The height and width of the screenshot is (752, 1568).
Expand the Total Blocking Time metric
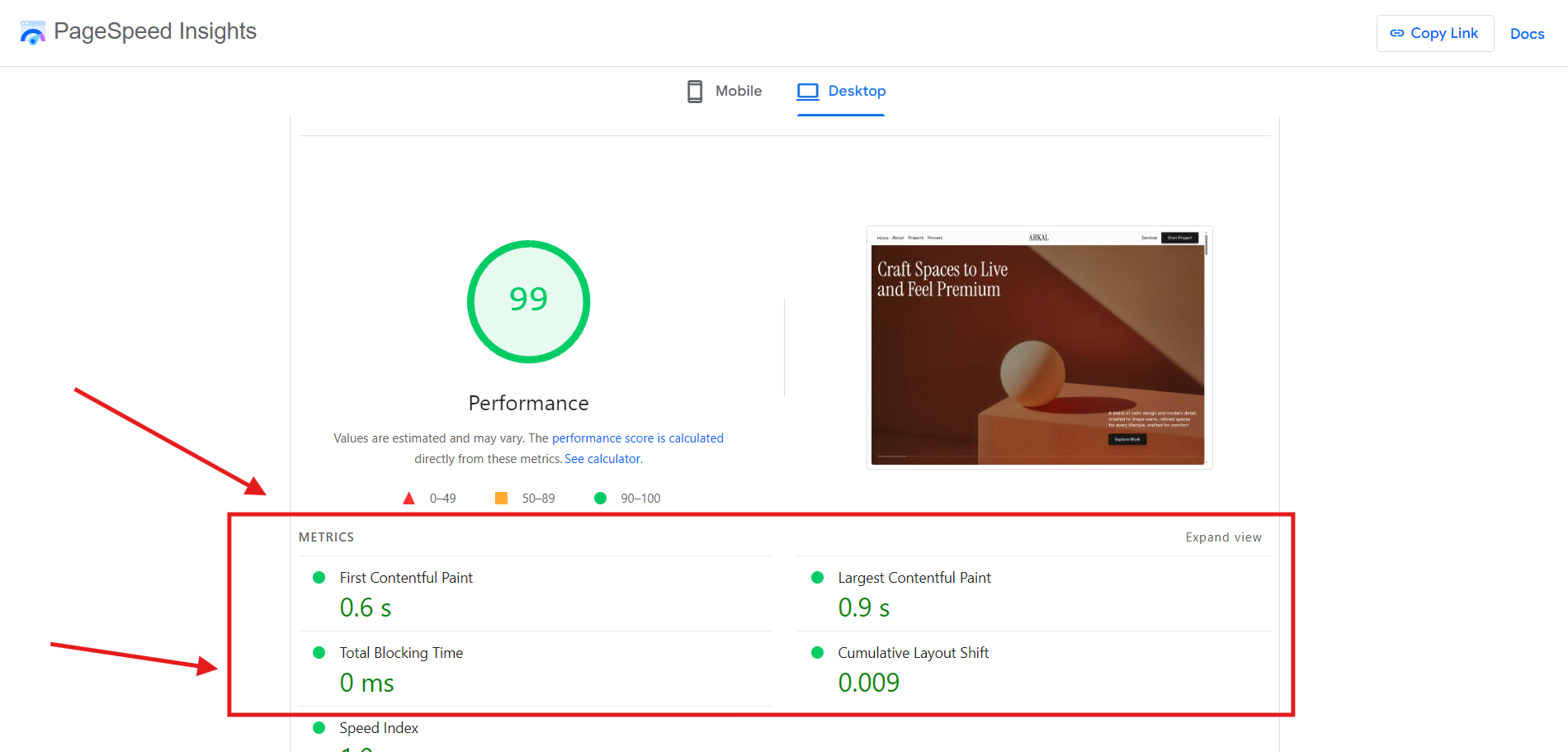click(401, 653)
